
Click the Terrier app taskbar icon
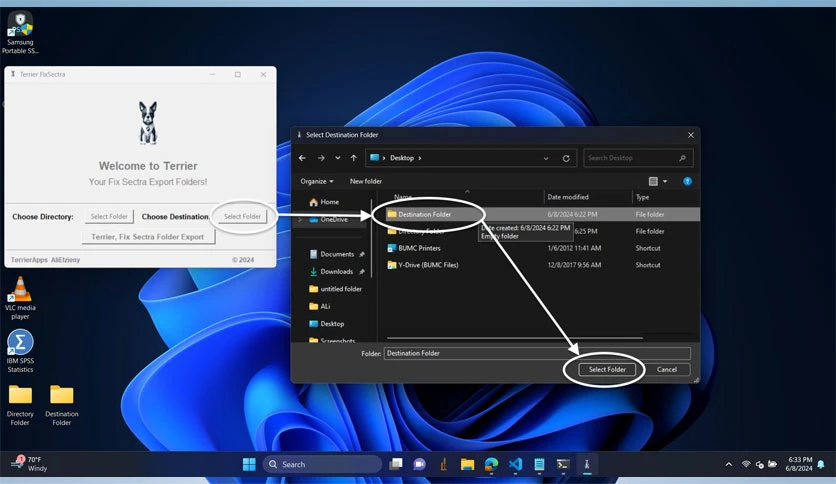point(586,464)
